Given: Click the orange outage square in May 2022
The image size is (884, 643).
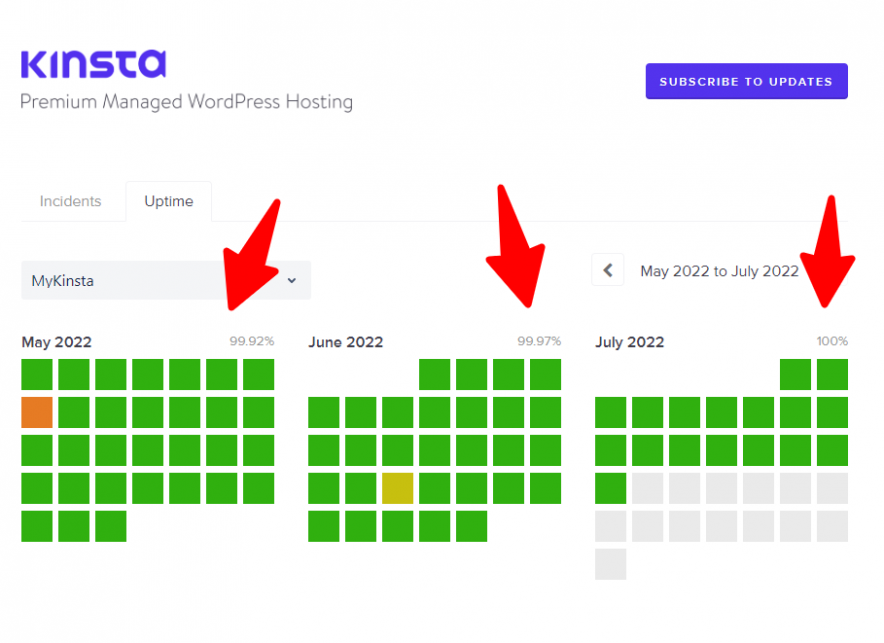Looking at the screenshot, I should click(x=36, y=412).
